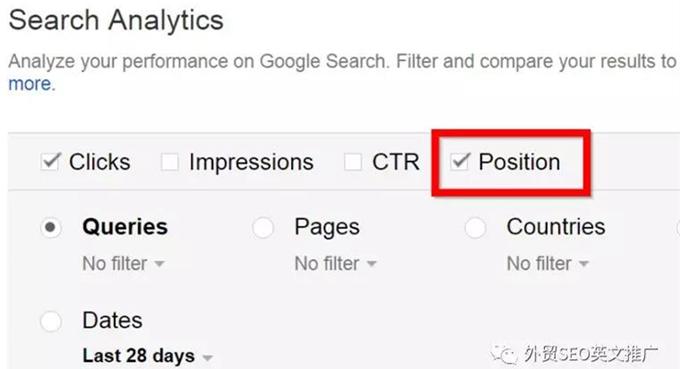Click the Countries text label
The image size is (680, 369).
pyautogui.click(x=556, y=227)
